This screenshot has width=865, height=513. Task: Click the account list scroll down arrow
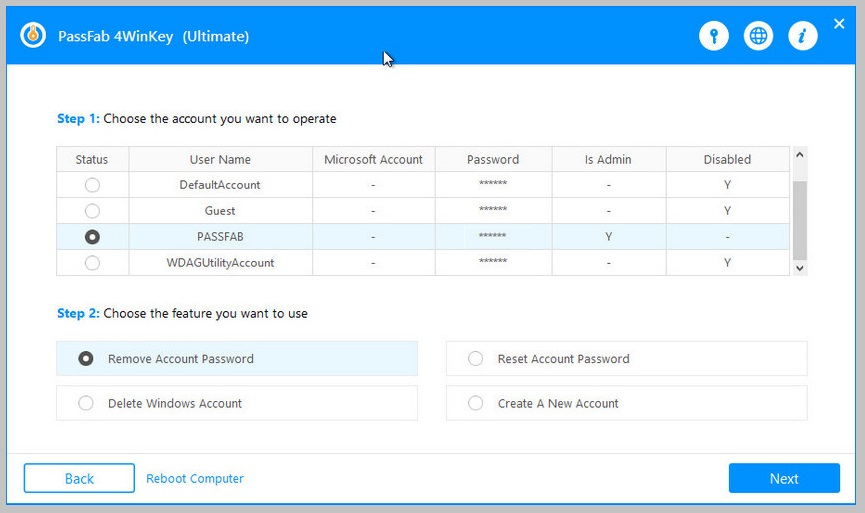click(x=799, y=268)
